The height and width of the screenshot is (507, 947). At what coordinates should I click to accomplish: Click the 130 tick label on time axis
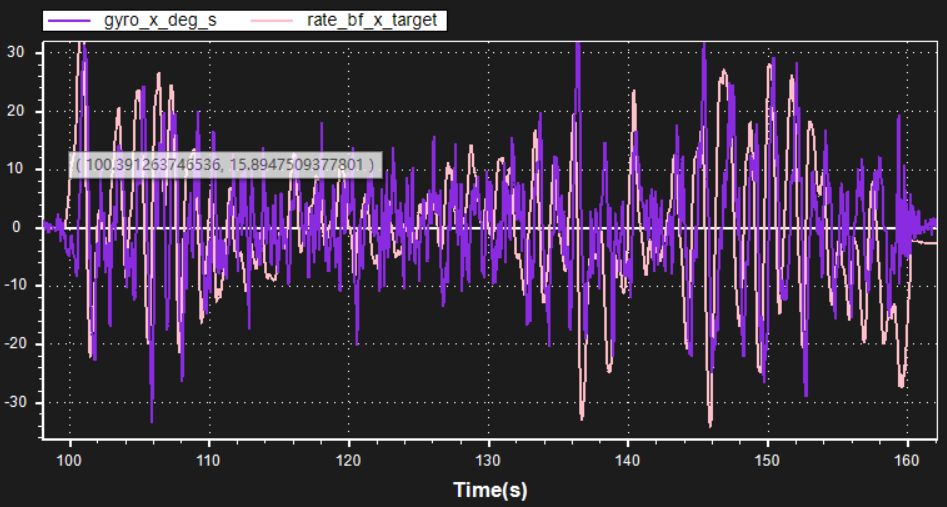click(x=489, y=461)
